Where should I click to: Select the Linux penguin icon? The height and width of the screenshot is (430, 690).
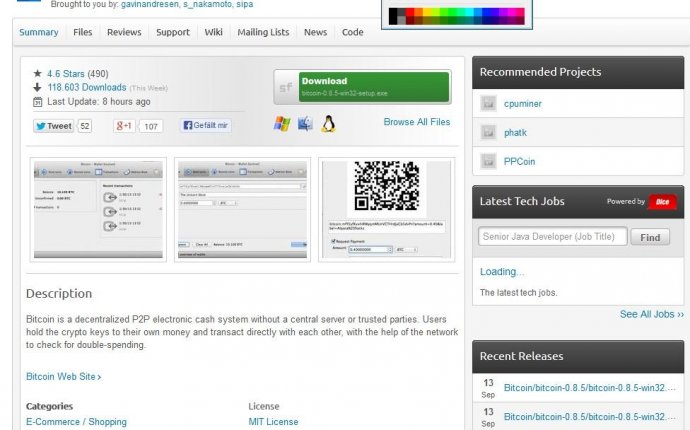pos(328,124)
